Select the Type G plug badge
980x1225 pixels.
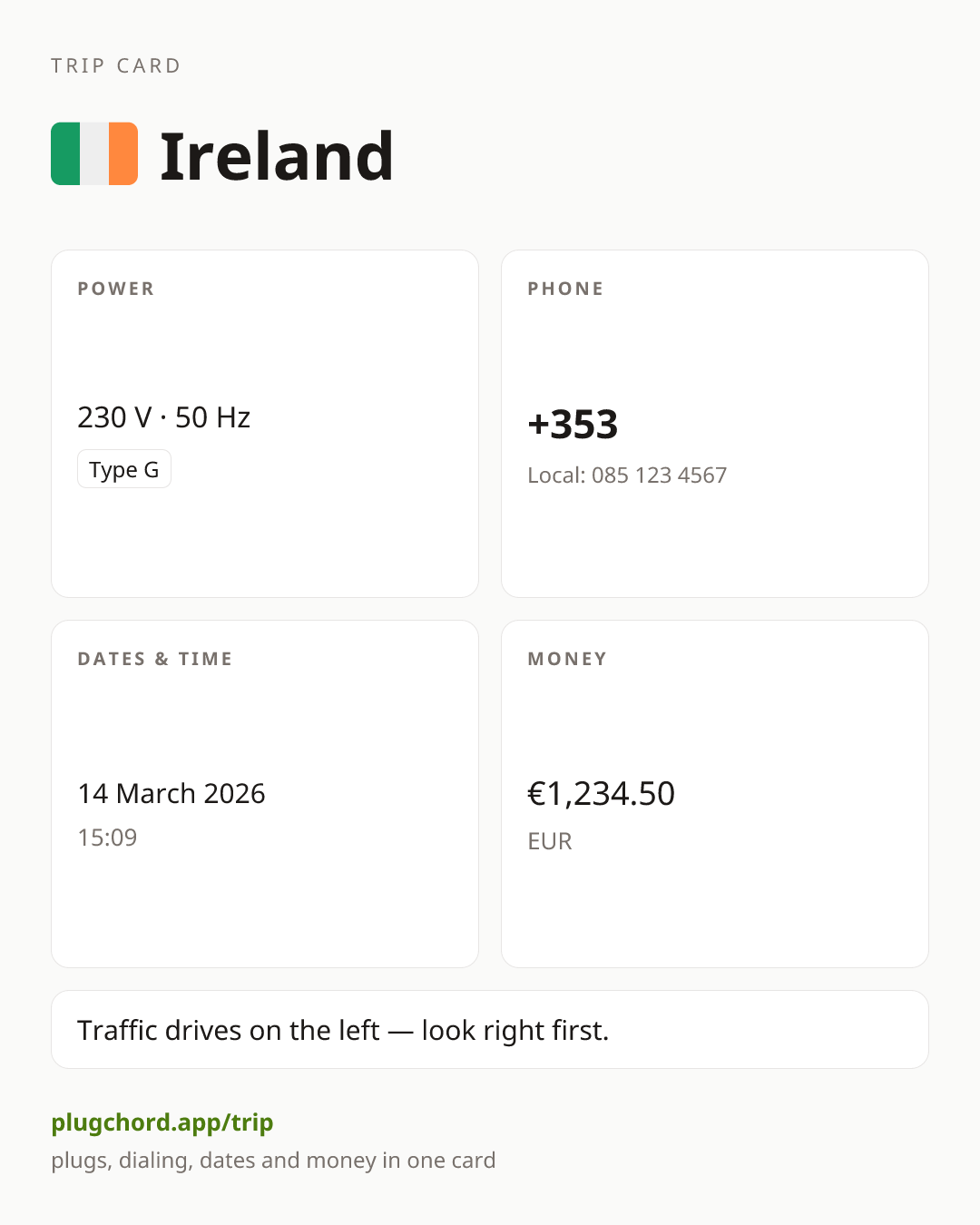tap(124, 469)
